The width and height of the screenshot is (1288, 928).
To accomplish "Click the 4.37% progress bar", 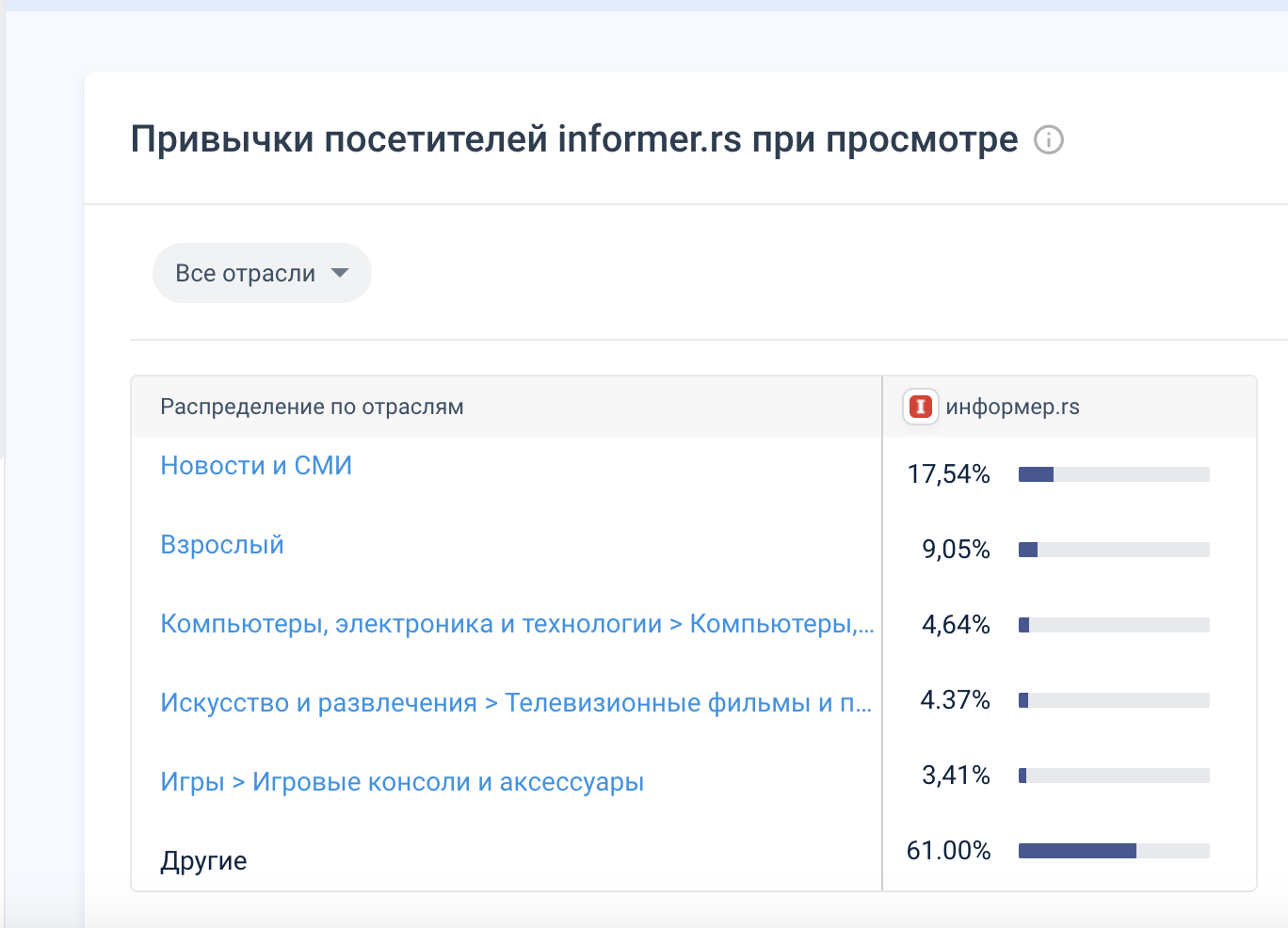I will 1114,700.
